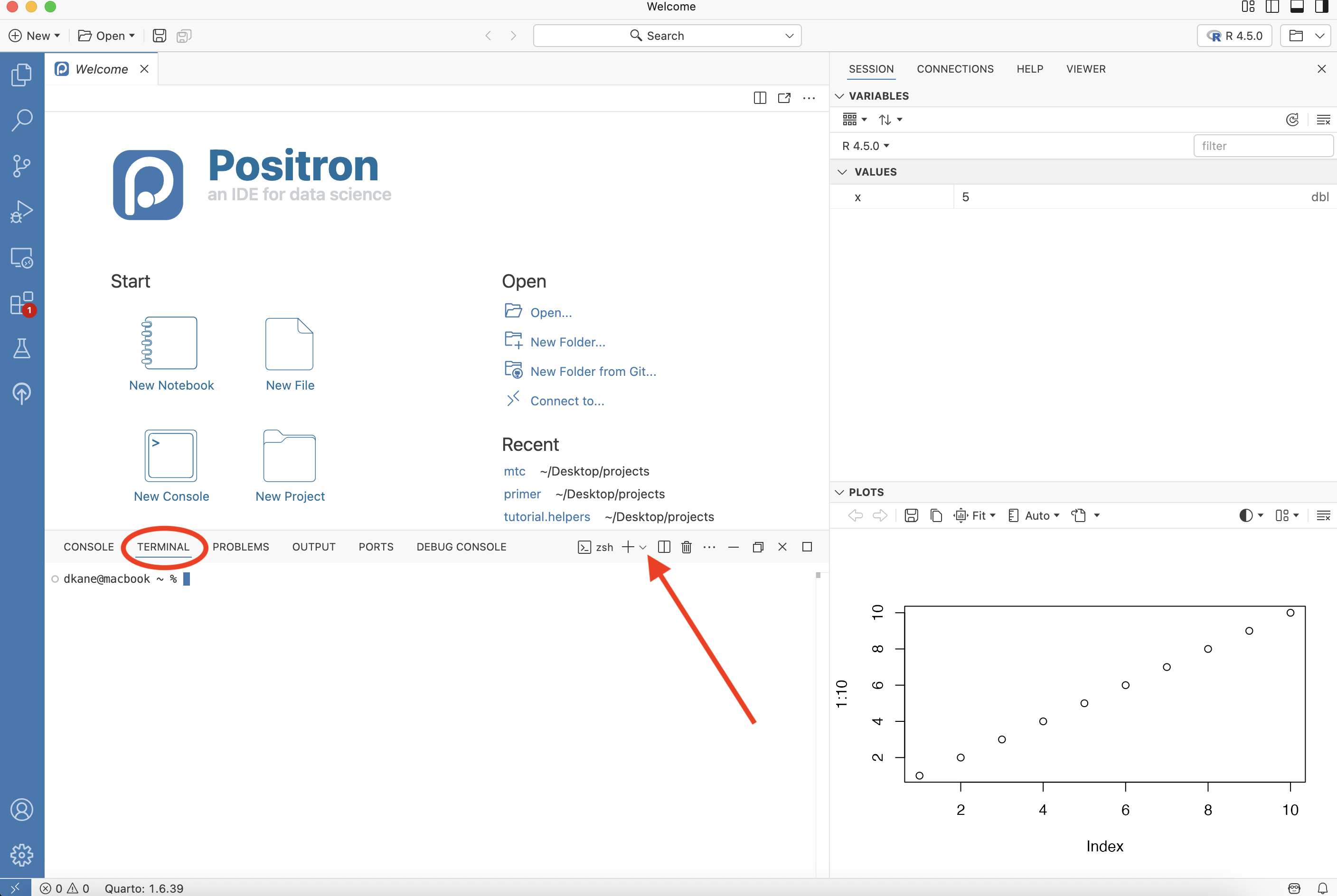Click the New Console start item
This screenshot has width=1337, height=896.
171,467
